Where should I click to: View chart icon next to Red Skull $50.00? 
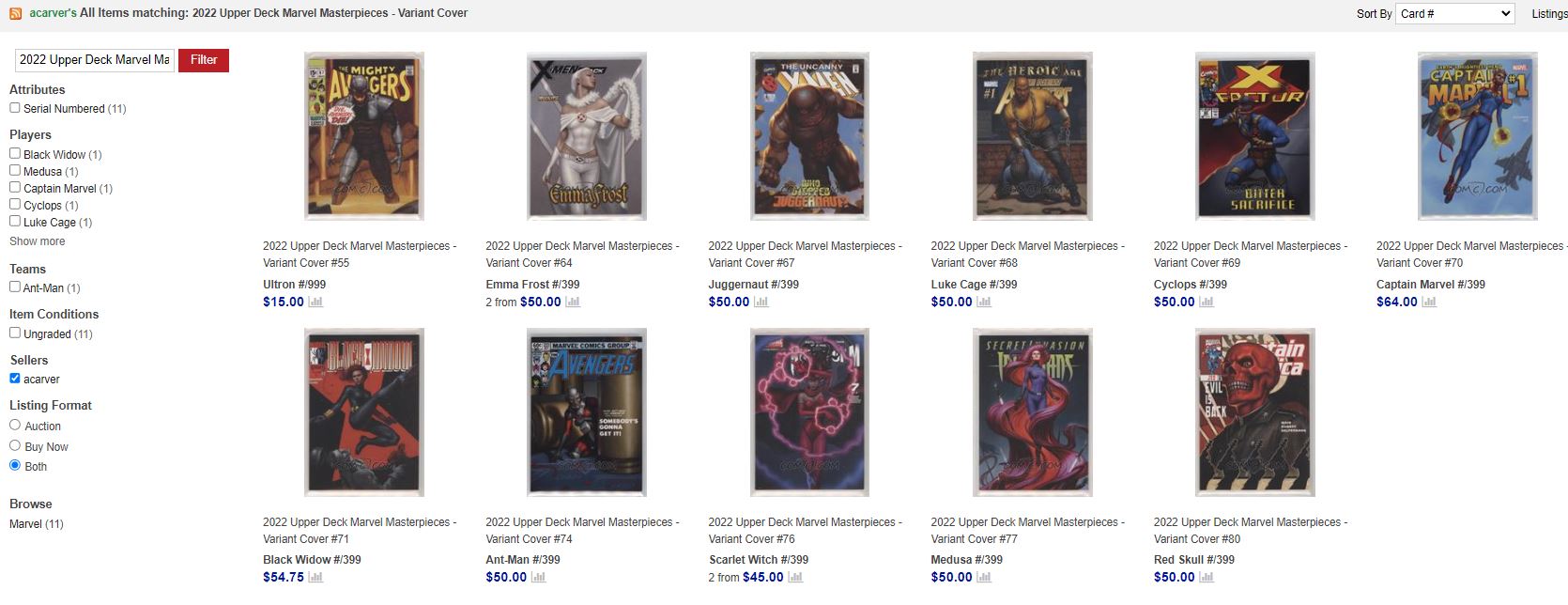click(1207, 577)
